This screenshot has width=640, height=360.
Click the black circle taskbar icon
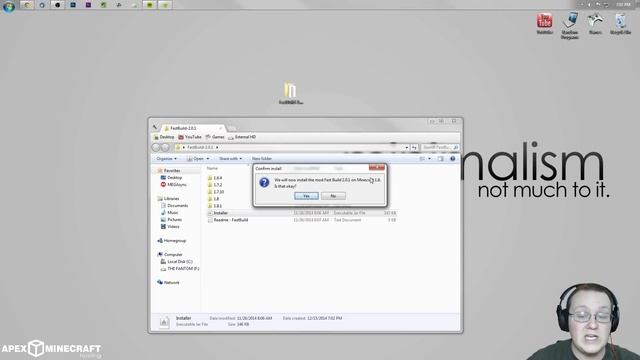point(58,5)
